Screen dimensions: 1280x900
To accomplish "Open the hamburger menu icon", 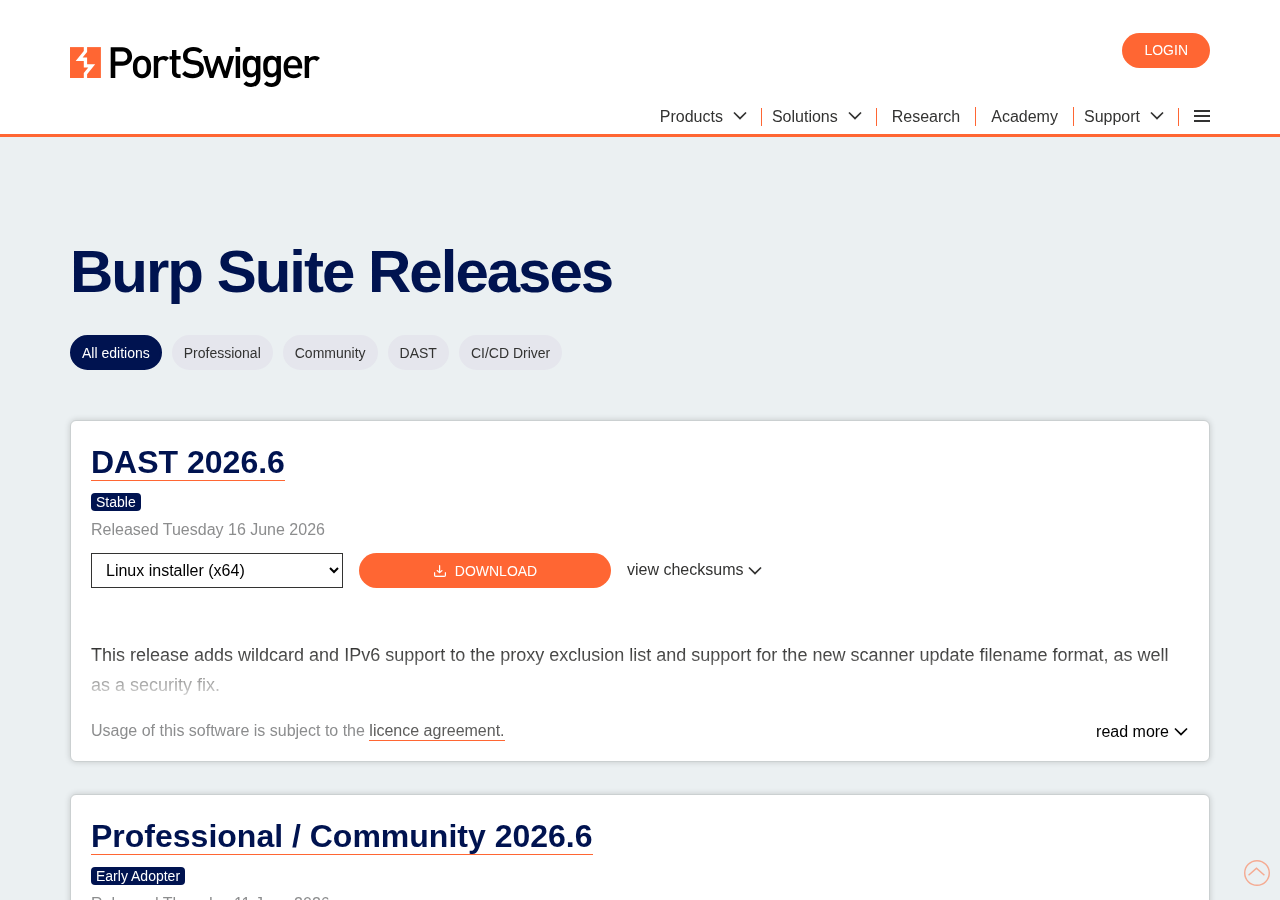I will (1202, 116).
